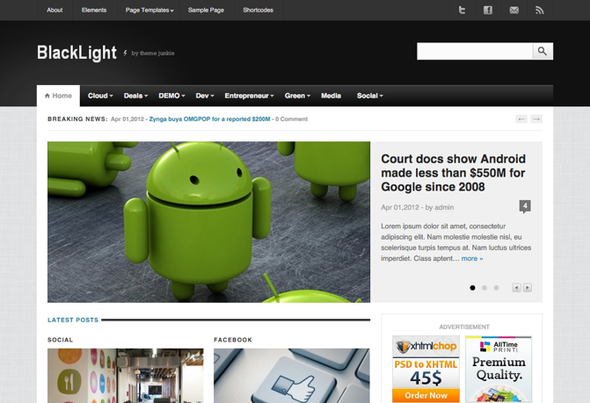Open the About page link
Screen dimensions: 590x403
pyautogui.click(x=55, y=10)
